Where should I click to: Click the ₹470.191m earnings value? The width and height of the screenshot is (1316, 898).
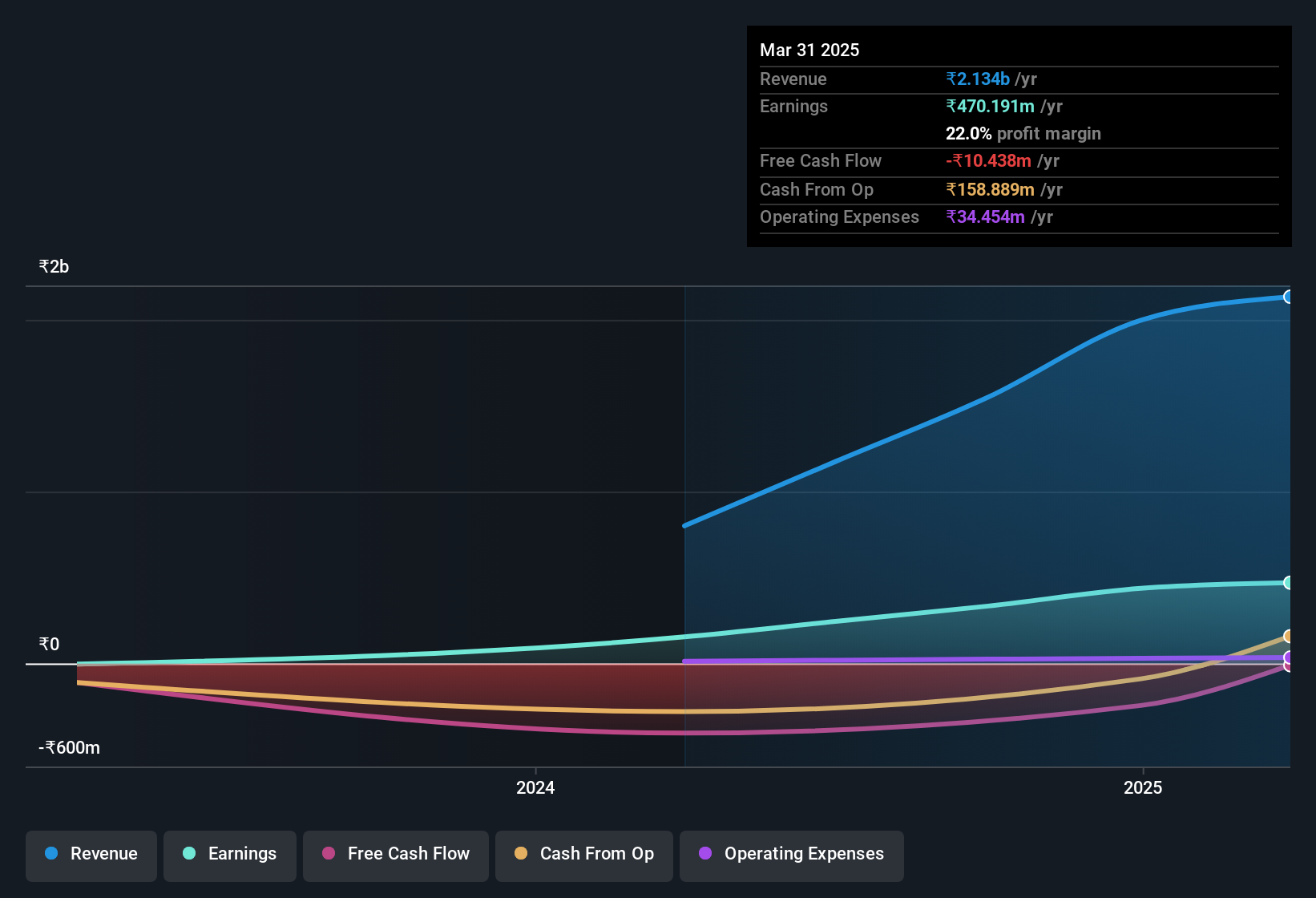(x=990, y=107)
